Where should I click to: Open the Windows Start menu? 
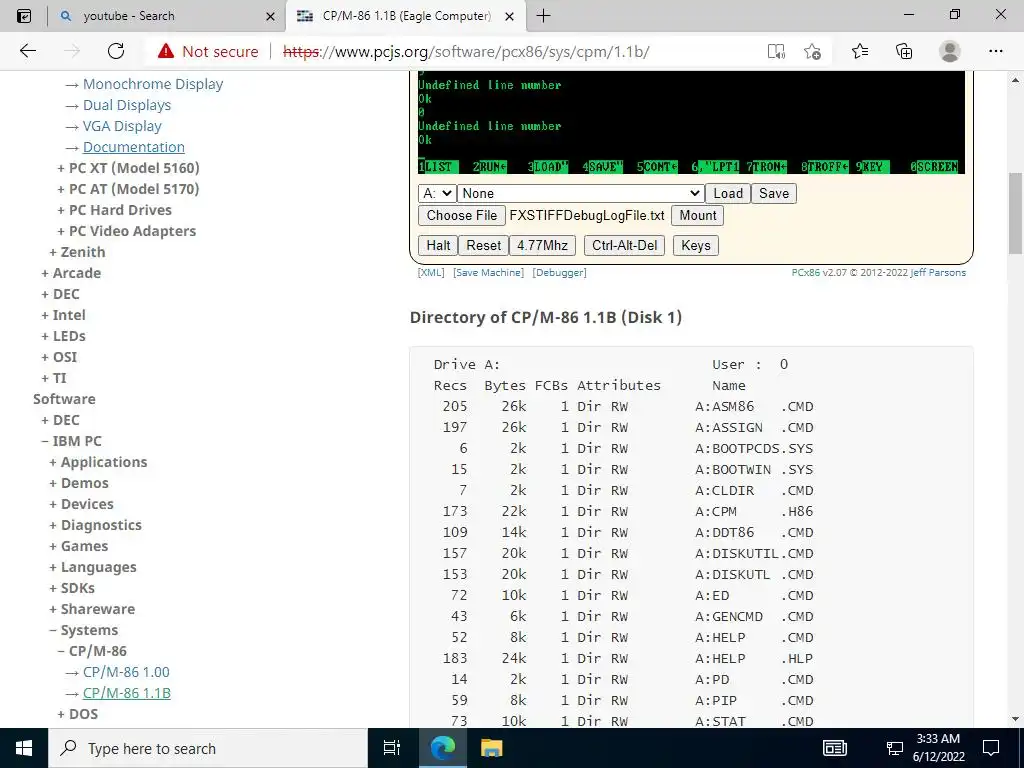(24, 748)
